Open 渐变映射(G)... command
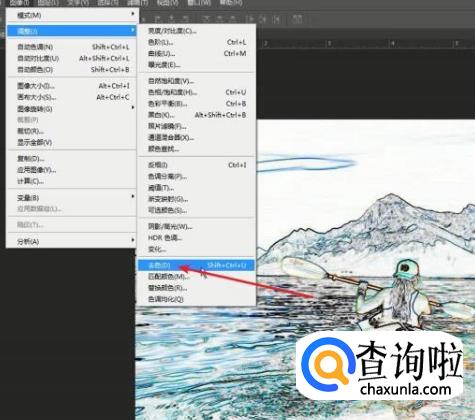Image resolution: width=475 pixels, height=420 pixels. pyautogui.click(x=197, y=199)
